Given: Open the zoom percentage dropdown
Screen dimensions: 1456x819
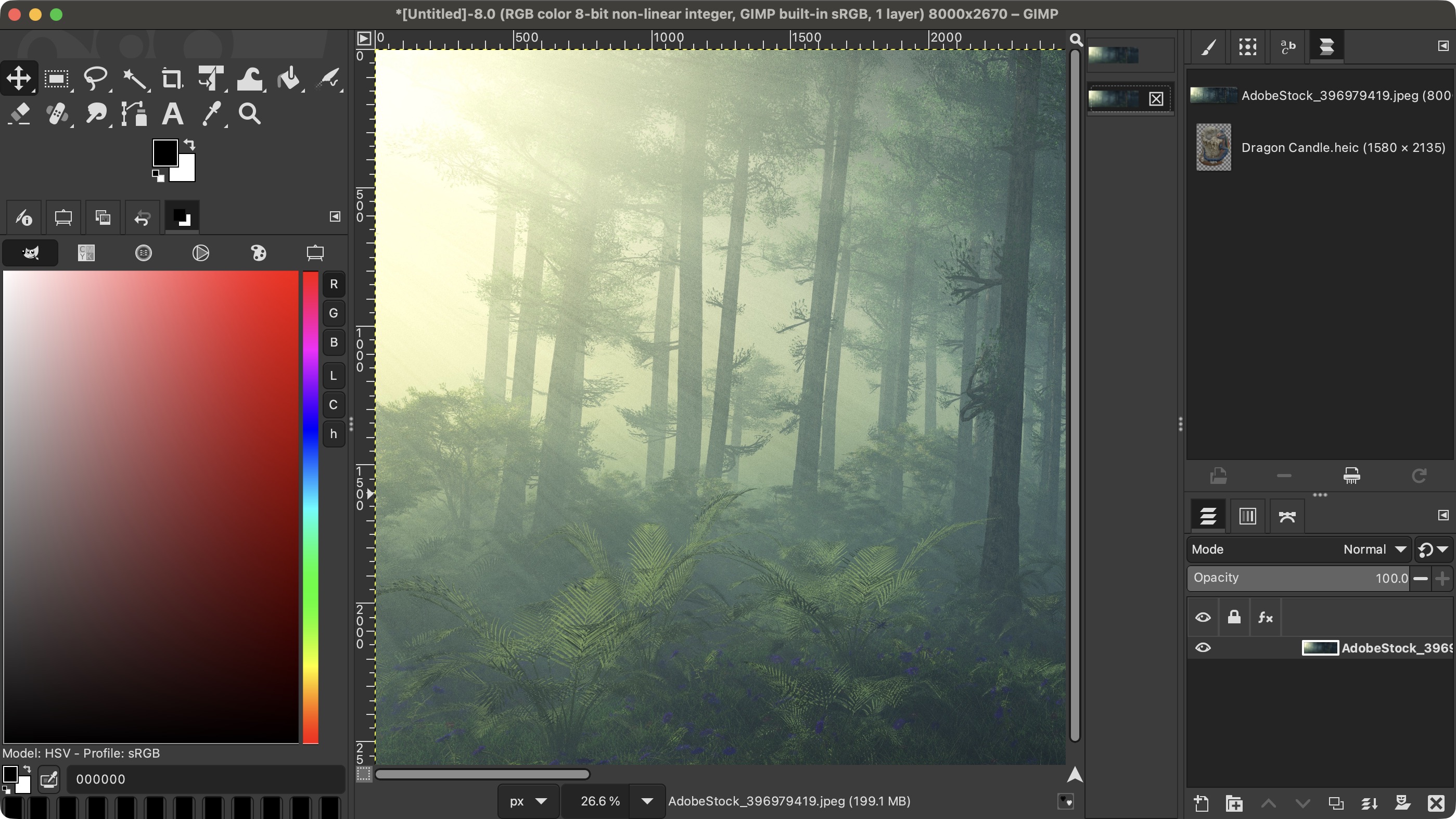Looking at the screenshot, I should pos(647,801).
